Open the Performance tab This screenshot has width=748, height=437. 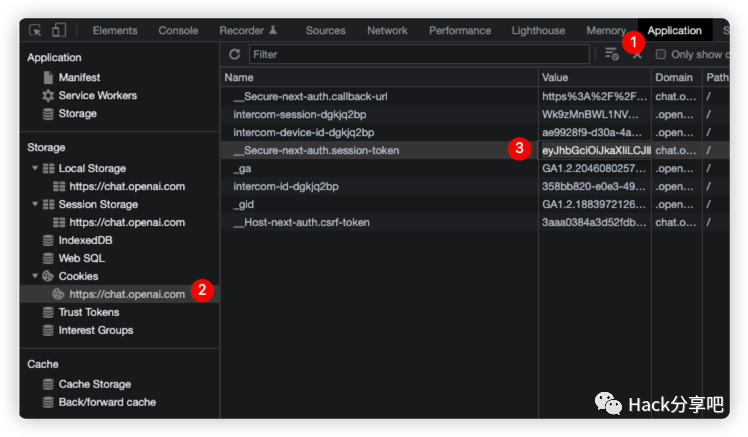pyautogui.click(x=460, y=31)
